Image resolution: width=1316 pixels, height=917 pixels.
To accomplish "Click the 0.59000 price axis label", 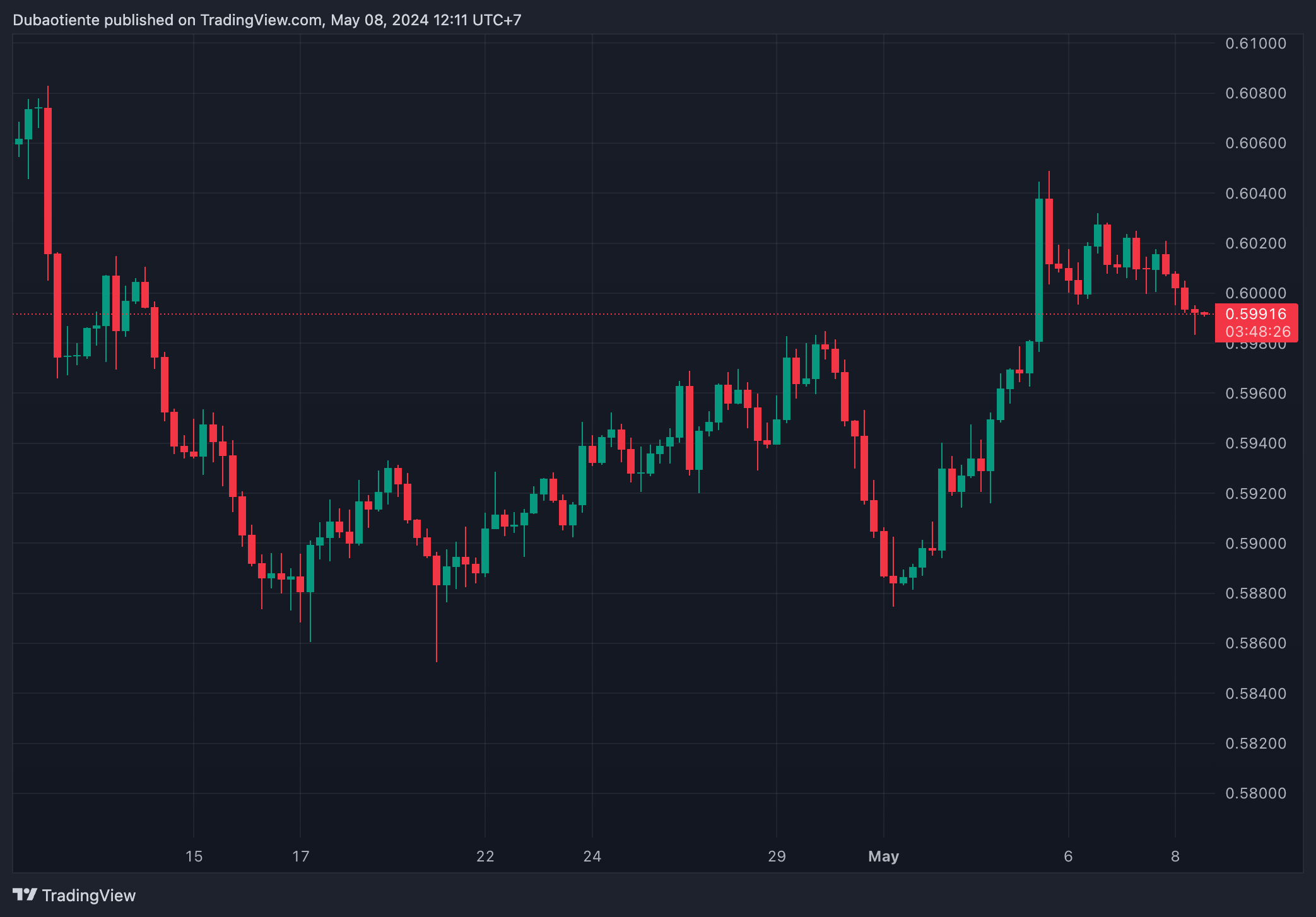I will pos(1255,544).
